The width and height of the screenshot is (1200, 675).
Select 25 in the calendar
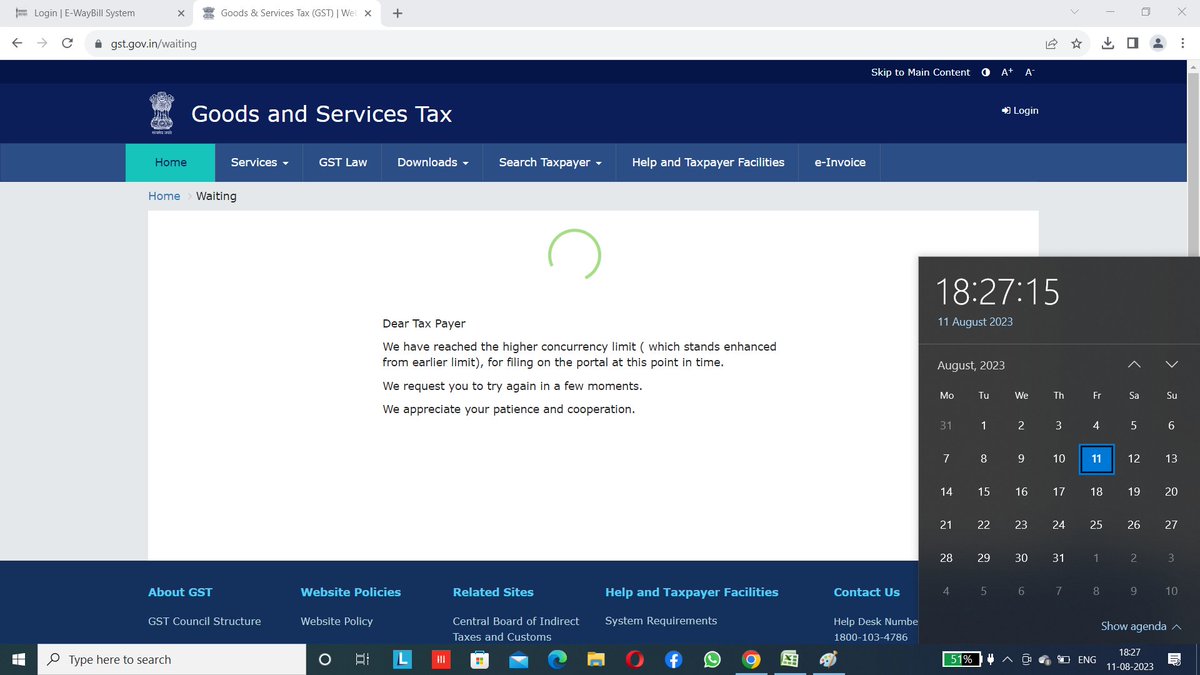(x=1096, y=524)
